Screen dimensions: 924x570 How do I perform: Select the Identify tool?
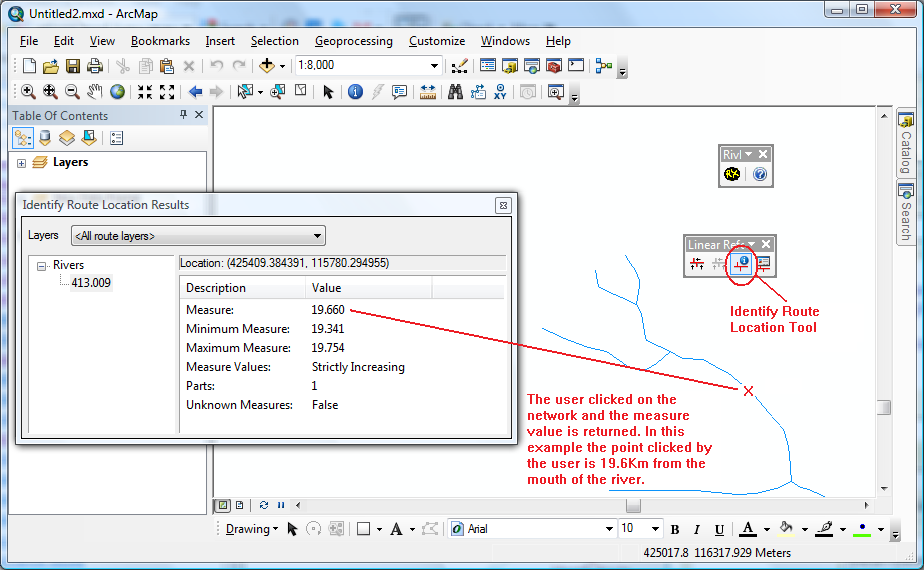355,92
